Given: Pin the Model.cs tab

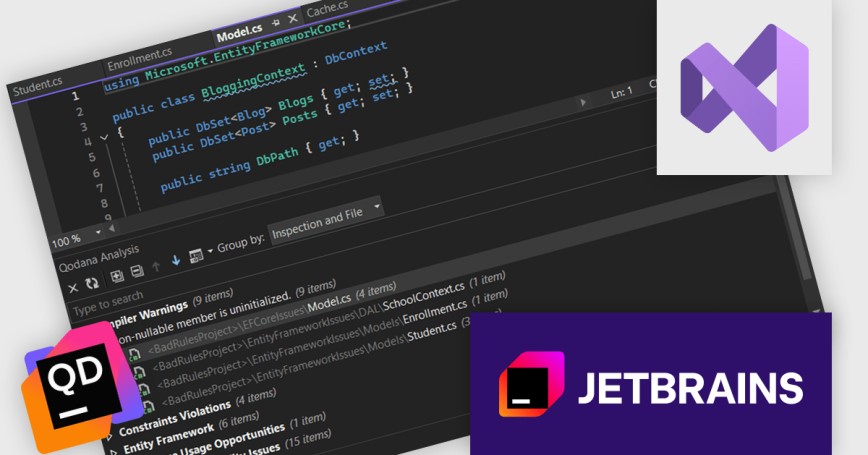Looking at the screenshot, I should 276,23.
